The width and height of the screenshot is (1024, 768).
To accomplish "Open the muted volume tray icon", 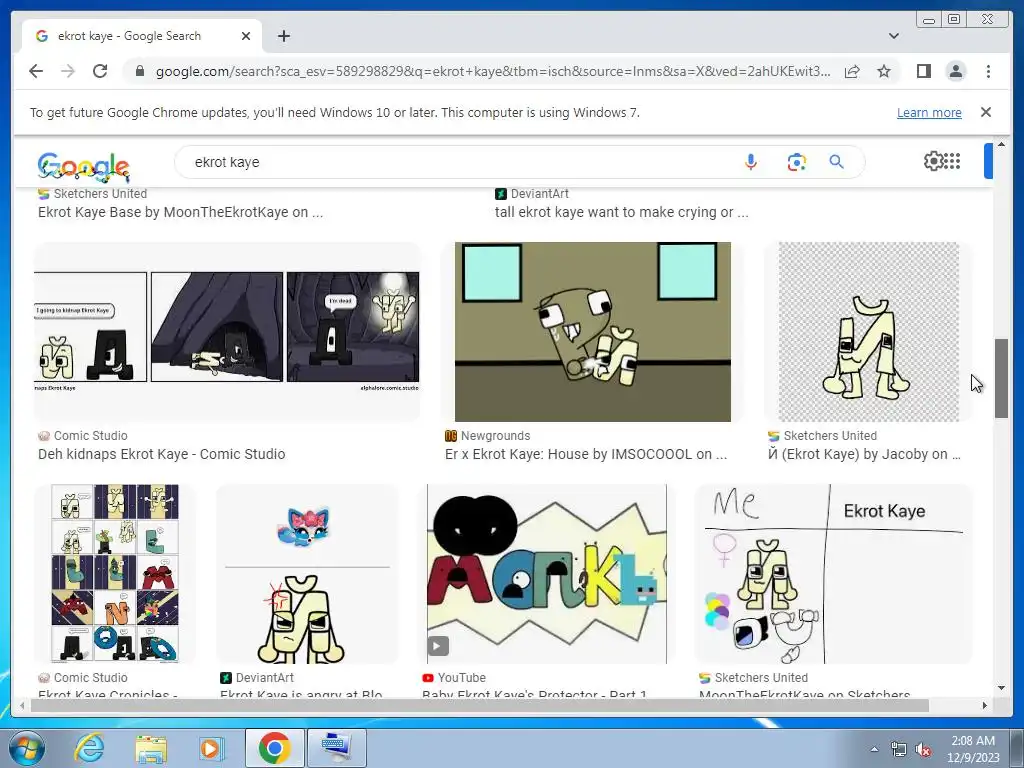I will click(x=923, y=750).
